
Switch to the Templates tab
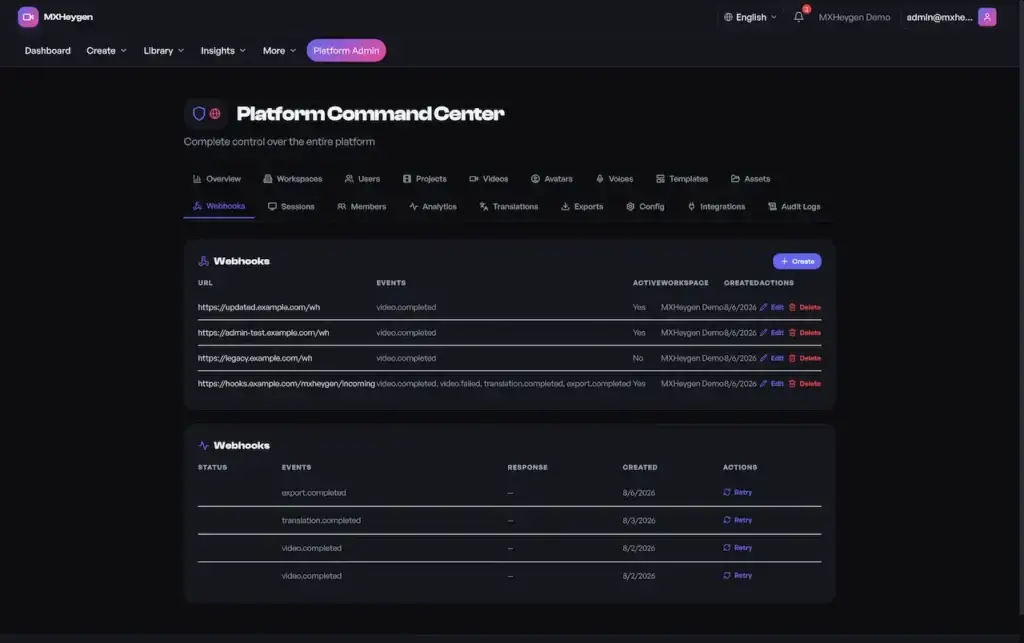point(682,179)
